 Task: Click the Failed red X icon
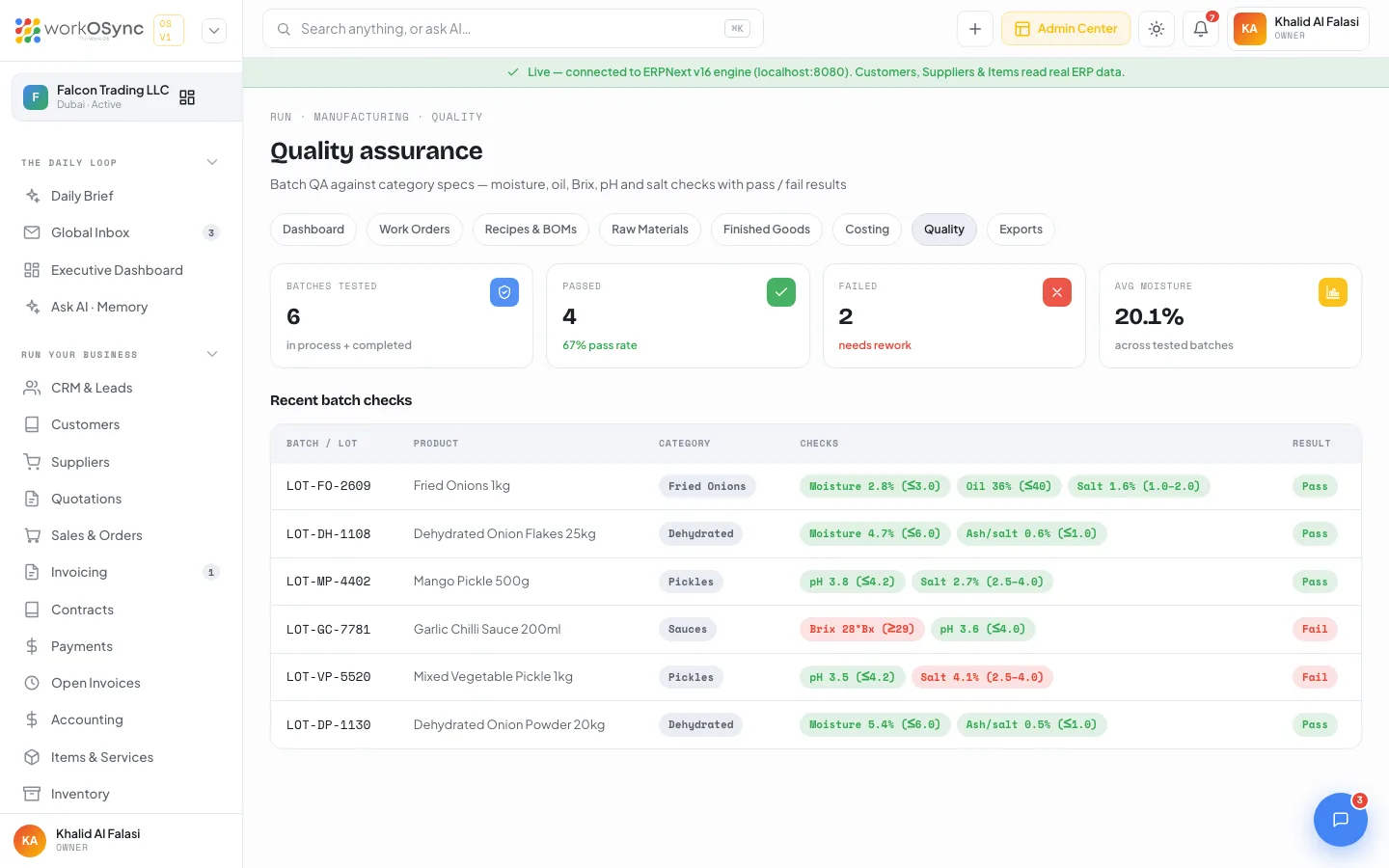1057,292
